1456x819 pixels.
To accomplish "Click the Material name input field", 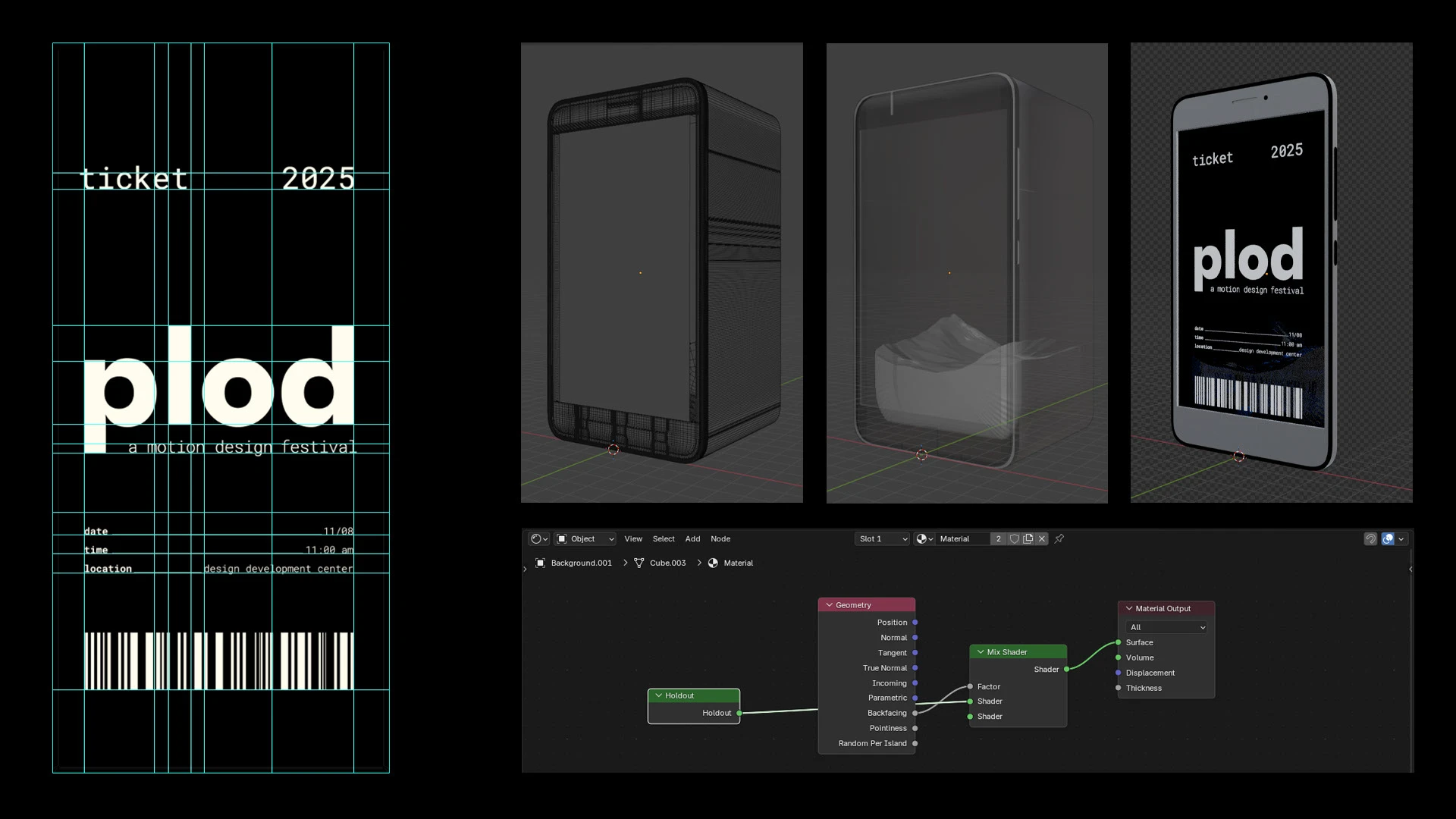I will point(963,538).
